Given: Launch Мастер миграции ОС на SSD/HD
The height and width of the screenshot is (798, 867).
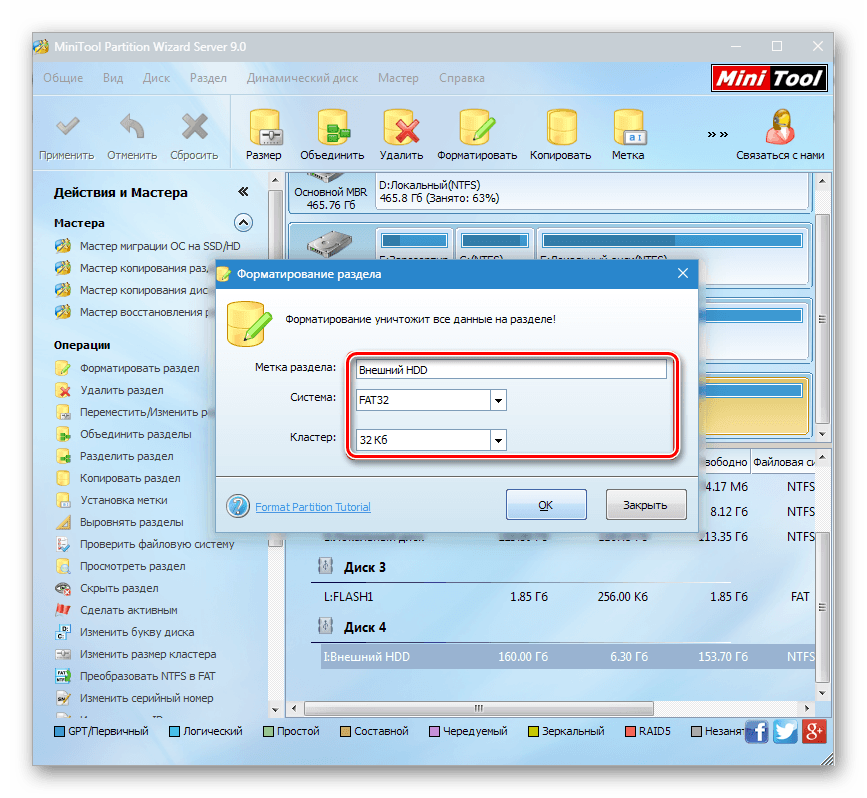Looking at the screenshot, I should coord(160,246).
